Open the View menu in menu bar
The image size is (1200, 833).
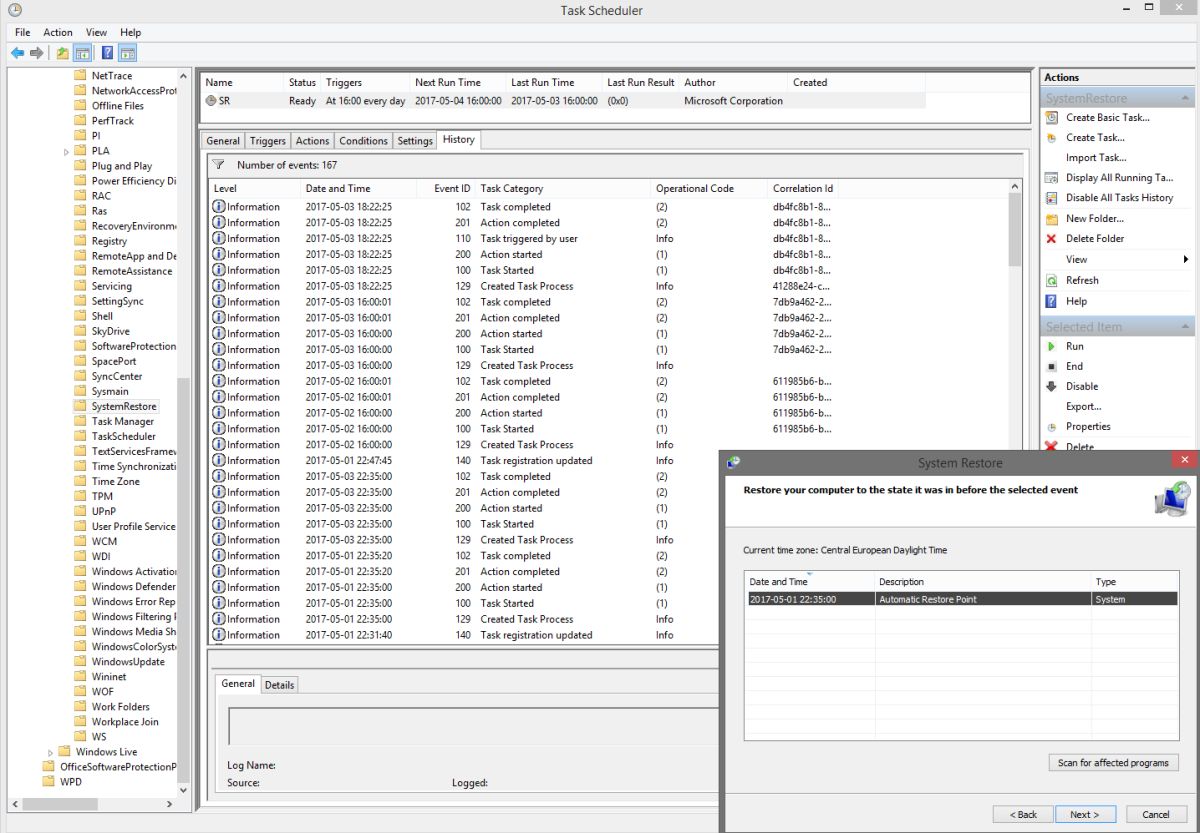pyautogui.click(x=96, y=32)
